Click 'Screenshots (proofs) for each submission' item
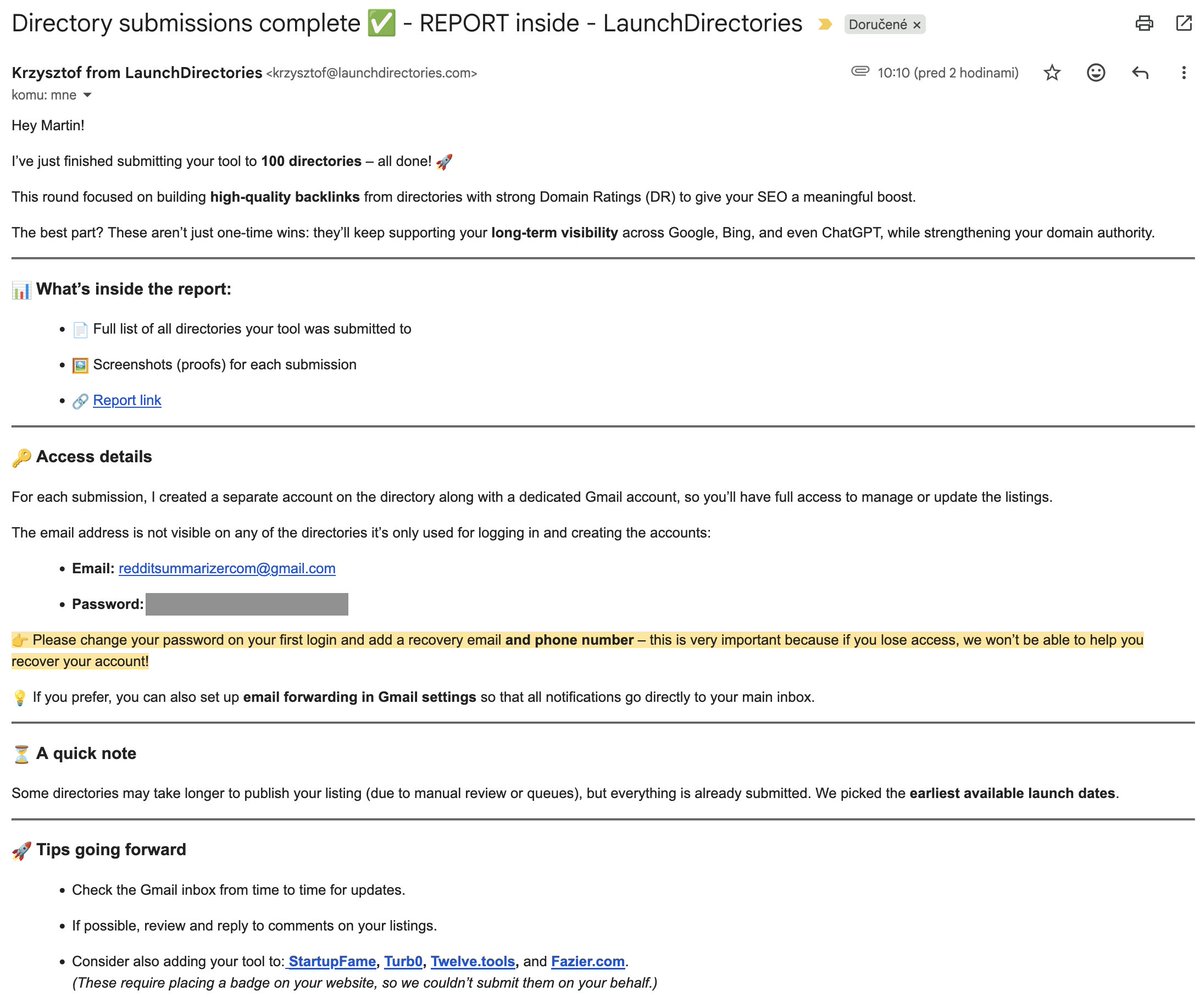The height and width of the screenshot is (997, 1200). [225, 364]
